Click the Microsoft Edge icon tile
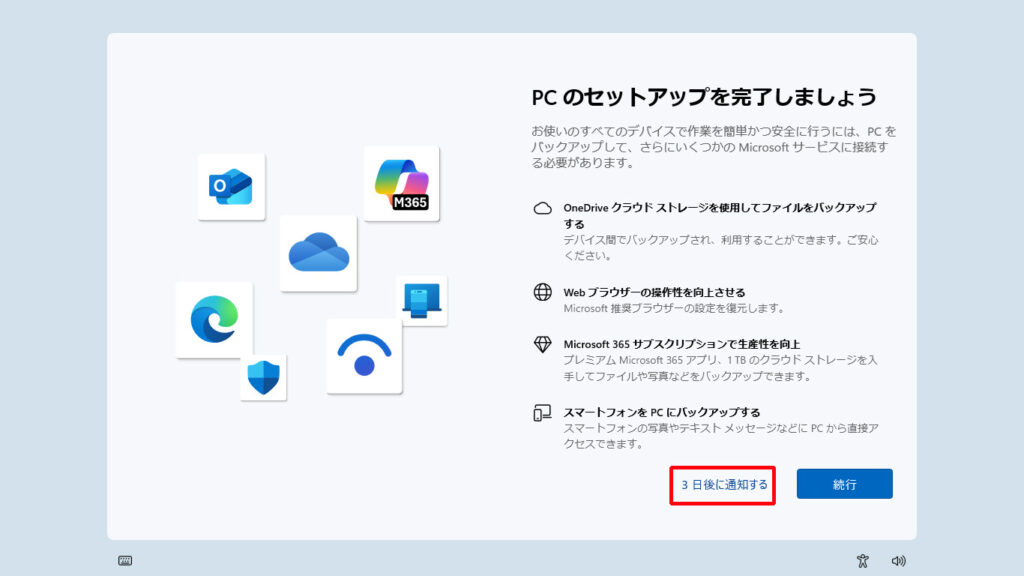1024x576 pixels. point(214,319)
